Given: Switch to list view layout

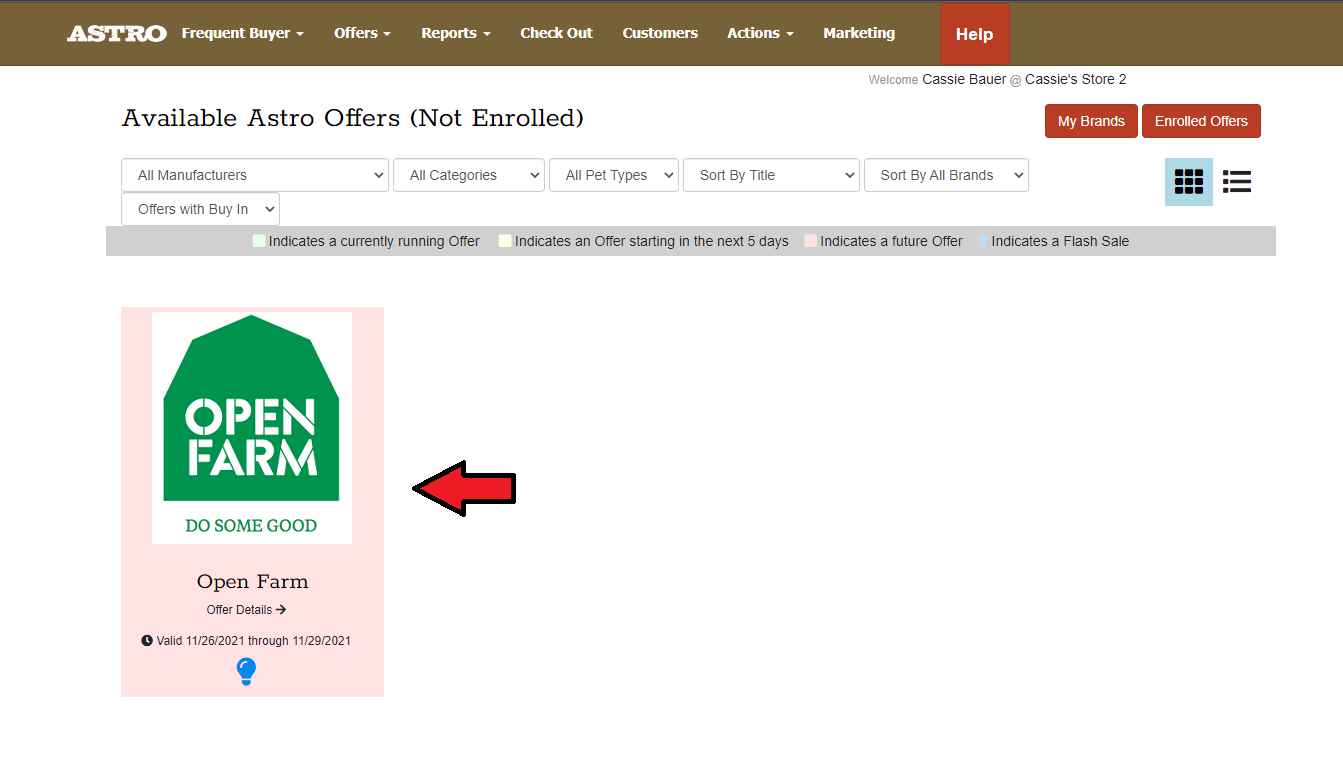Looking at the screenshot, I should point(1237,182).
